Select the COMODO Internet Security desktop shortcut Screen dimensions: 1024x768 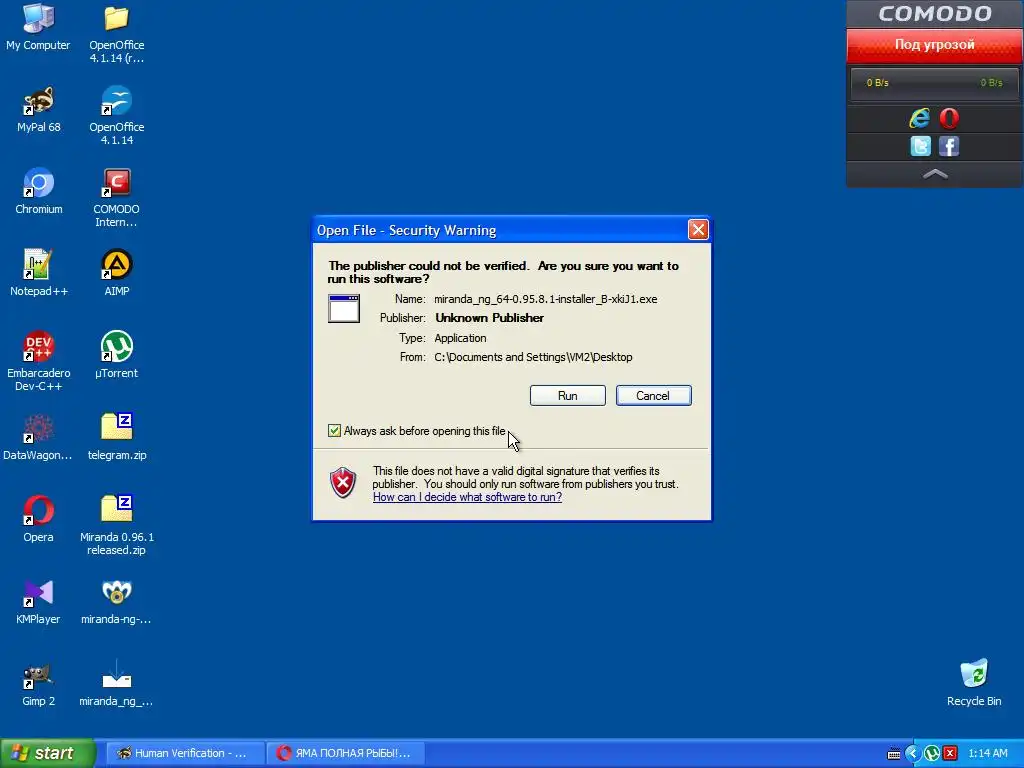(x=116, y=198)
